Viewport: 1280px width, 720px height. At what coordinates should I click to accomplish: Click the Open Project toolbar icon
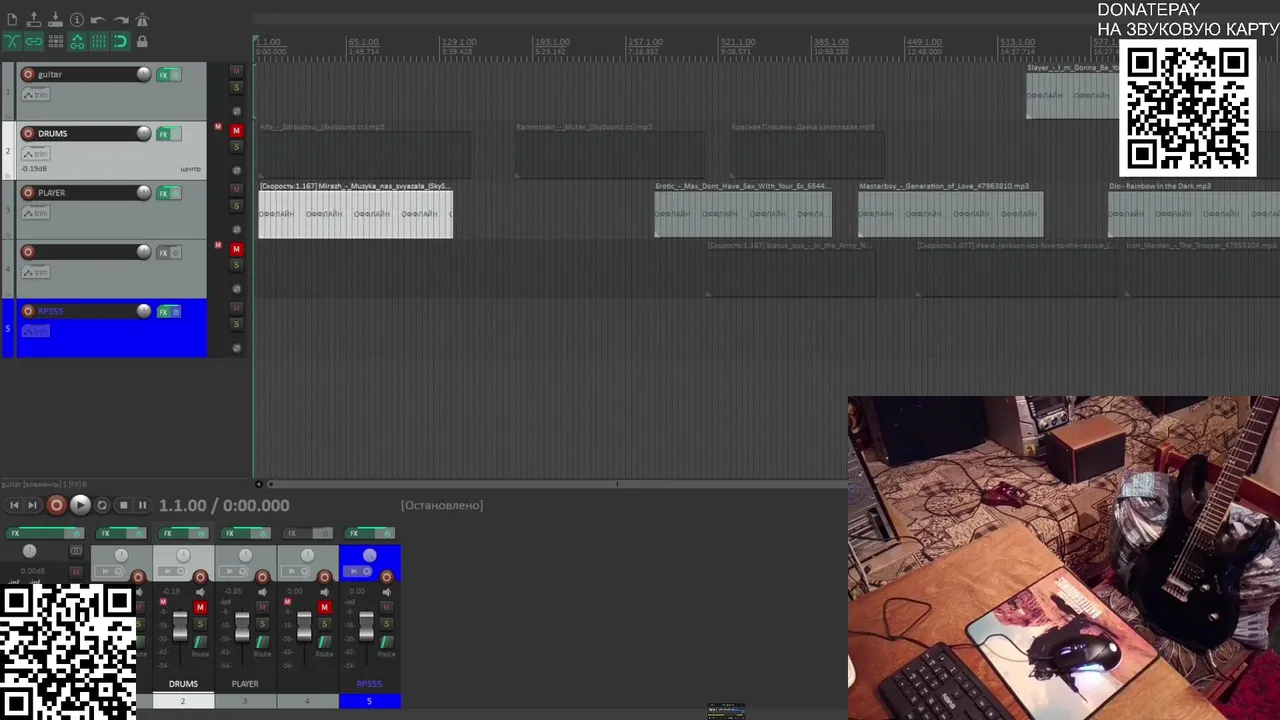click(x=34, y=20)
